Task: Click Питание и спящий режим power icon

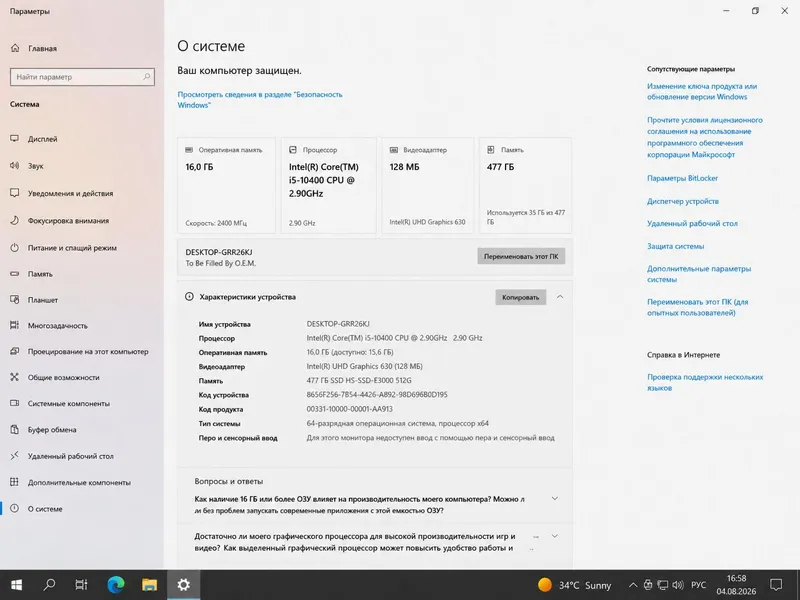Action: point(15,247)
